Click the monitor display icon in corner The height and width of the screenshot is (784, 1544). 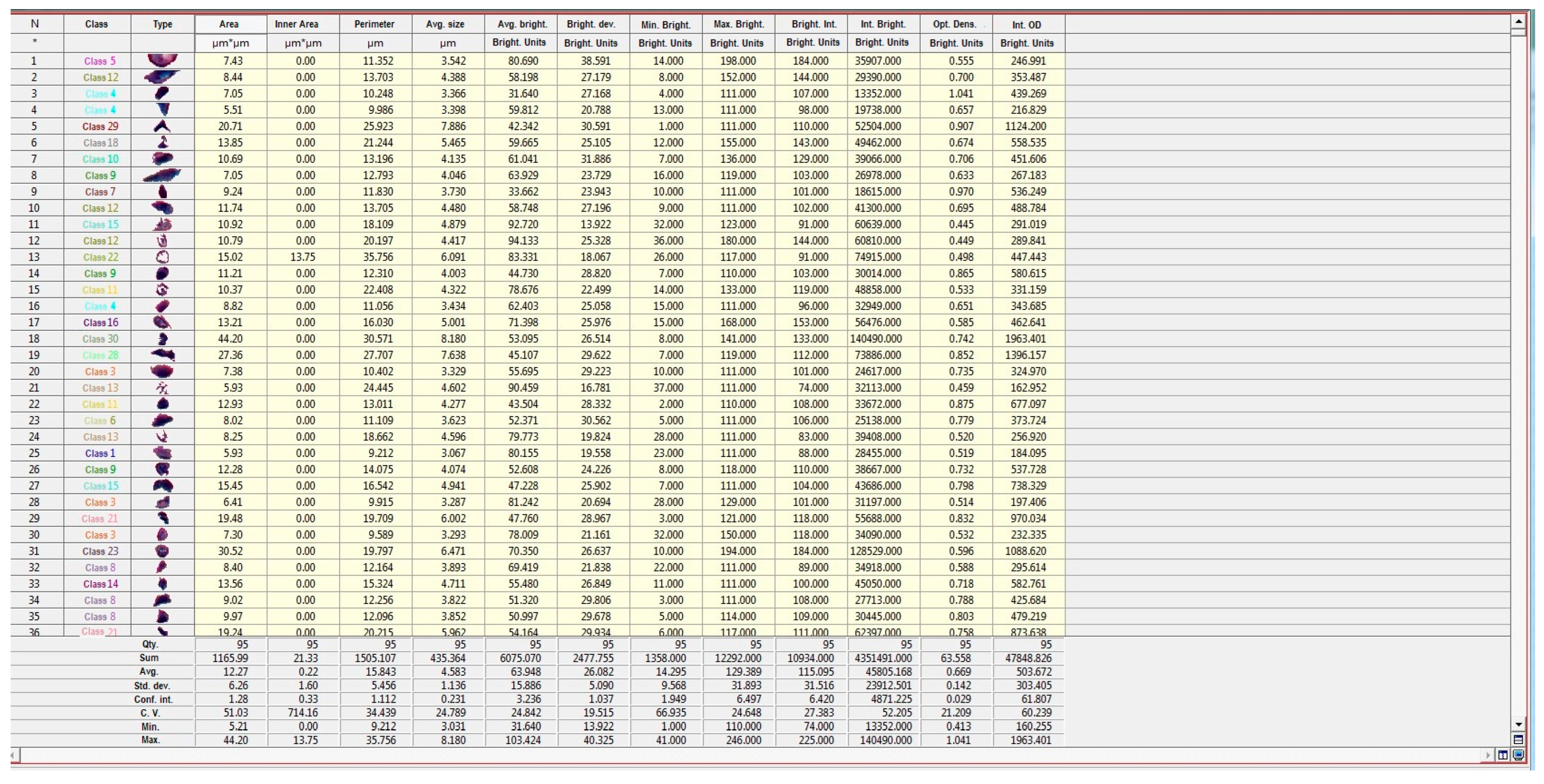(1518, 754)
